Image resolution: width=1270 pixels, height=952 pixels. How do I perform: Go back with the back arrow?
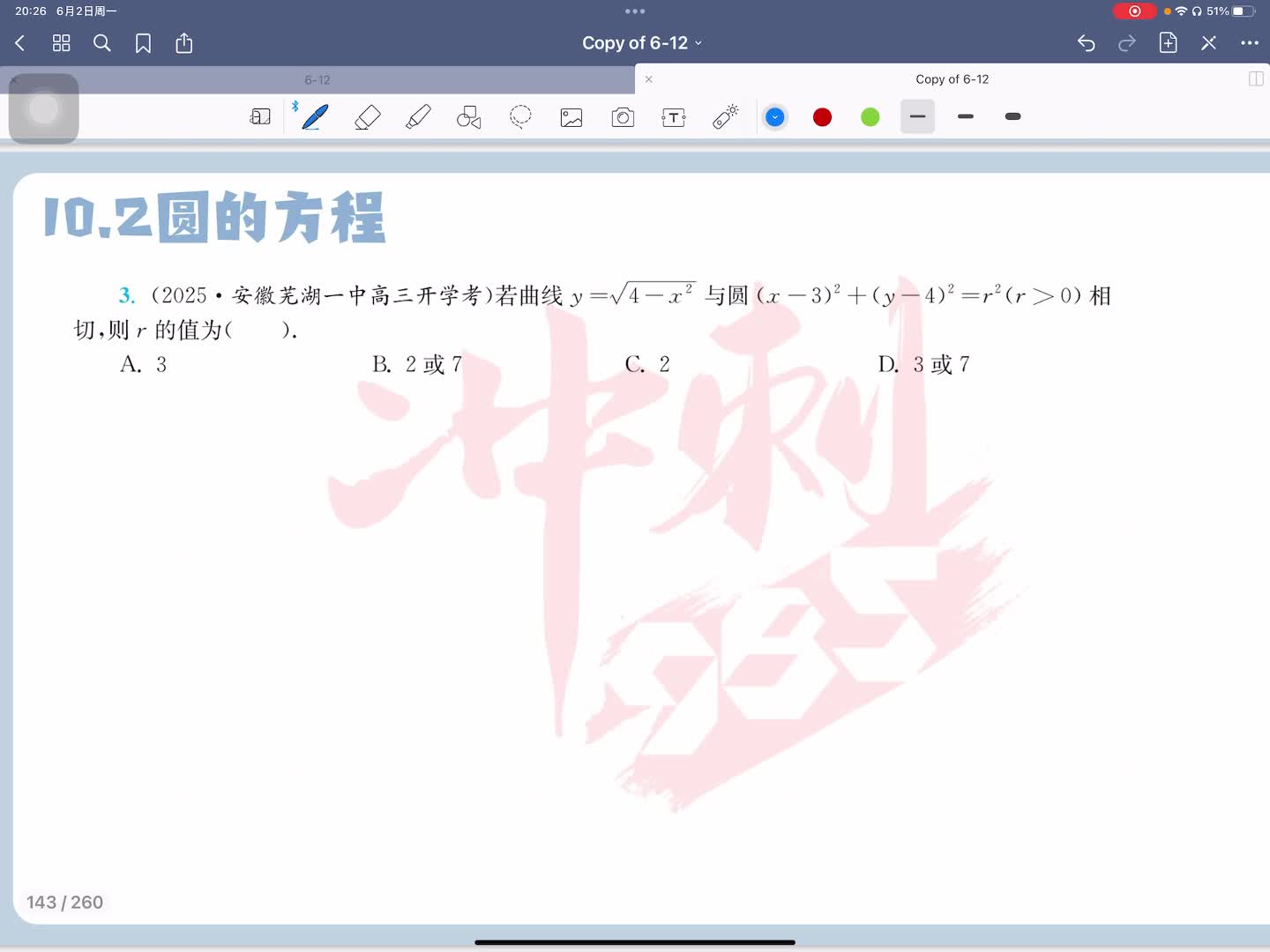(20, 43)
